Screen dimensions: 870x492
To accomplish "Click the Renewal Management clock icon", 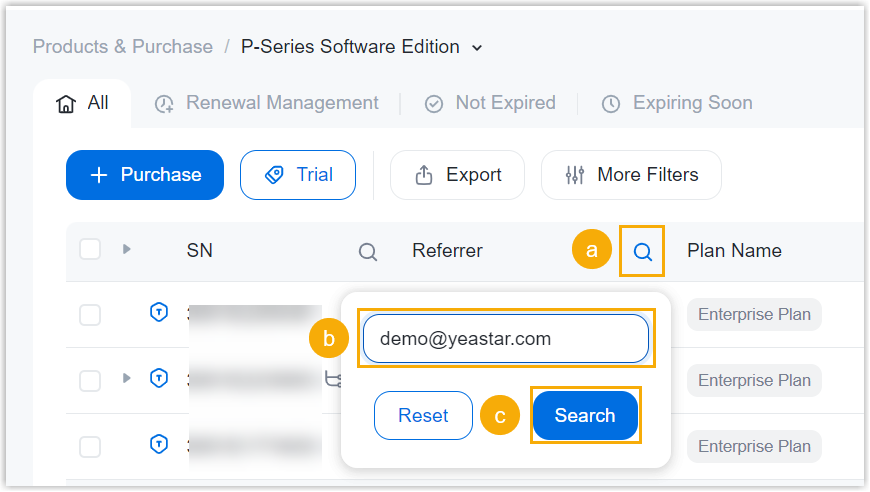I will 165,104.
